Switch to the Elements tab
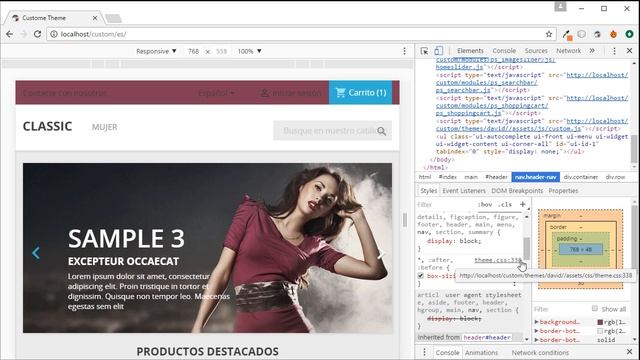 pyautogui.click(x=470, y=51)
